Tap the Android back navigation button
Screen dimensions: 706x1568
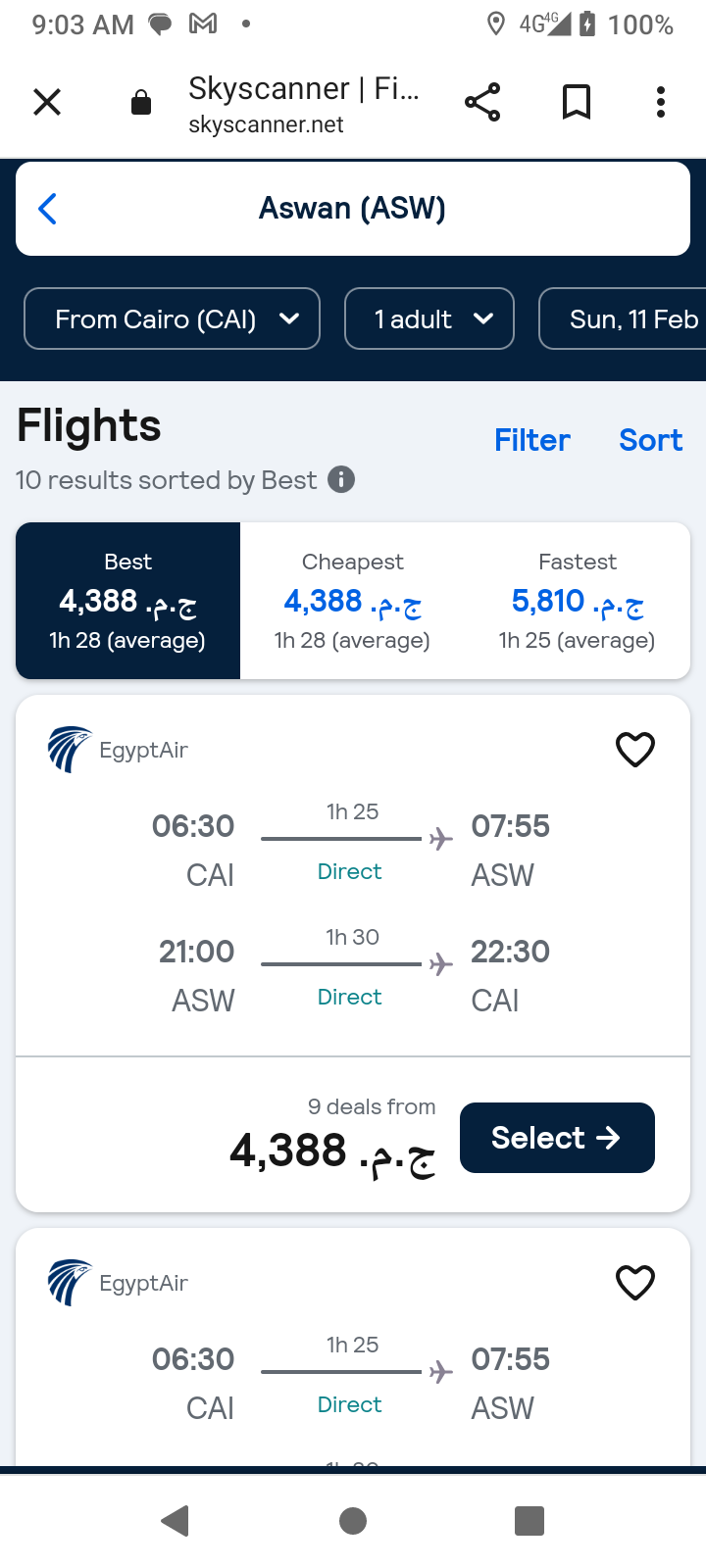tap(176, 1521)
